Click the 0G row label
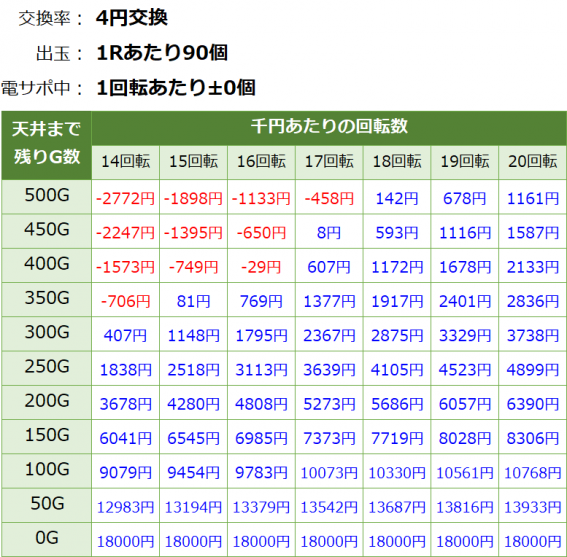 click(46, 539)
